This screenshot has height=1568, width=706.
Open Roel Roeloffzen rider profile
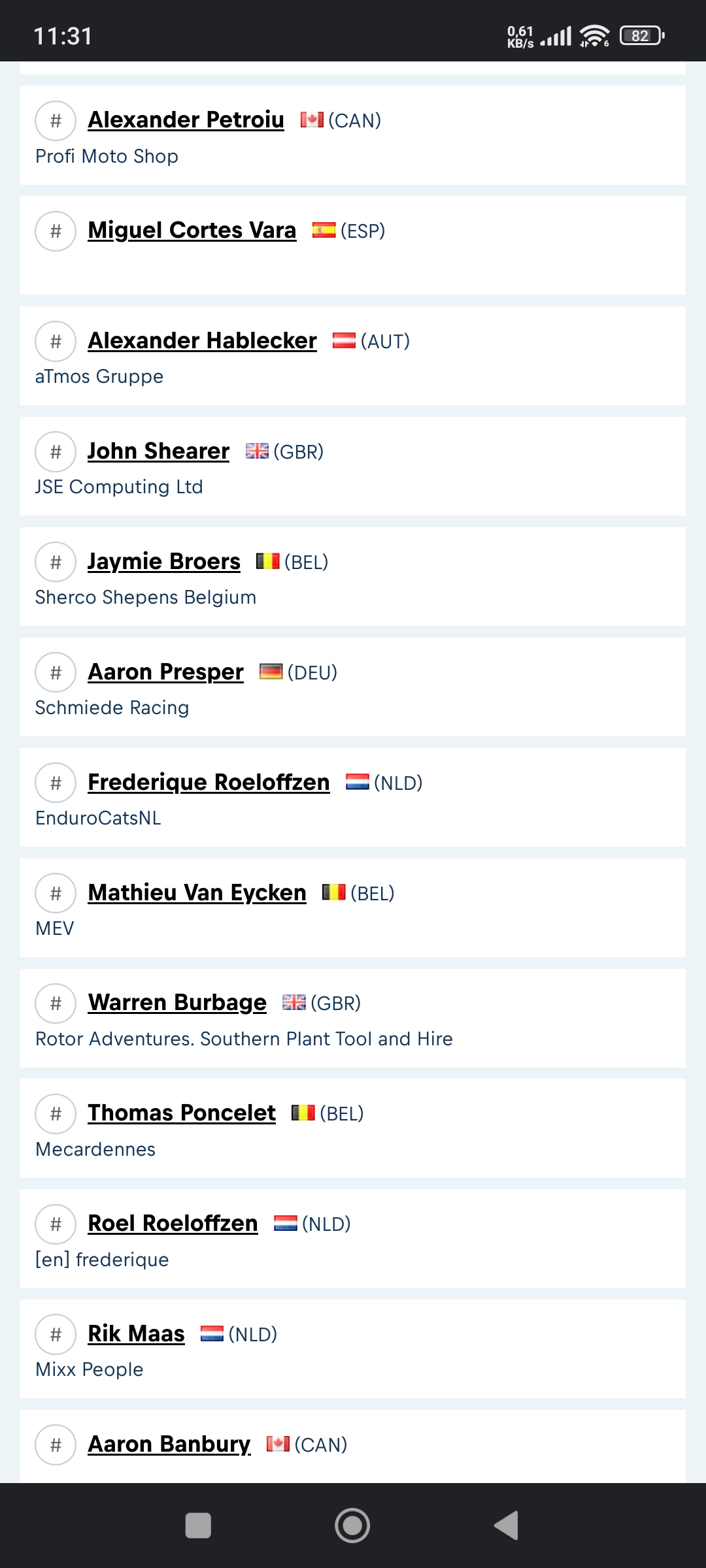click(173, 1224)
